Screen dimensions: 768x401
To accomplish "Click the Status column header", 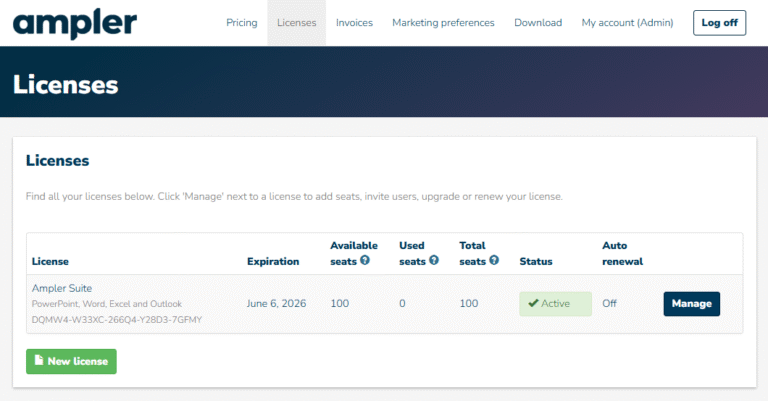I will click(536, 261).
